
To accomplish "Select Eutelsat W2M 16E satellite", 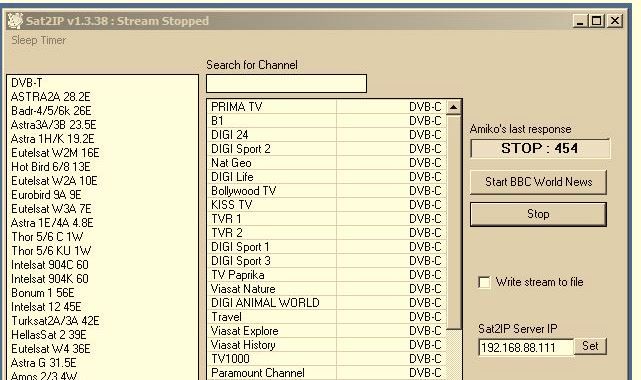I will pyautogui.click(x=103, y=153).
